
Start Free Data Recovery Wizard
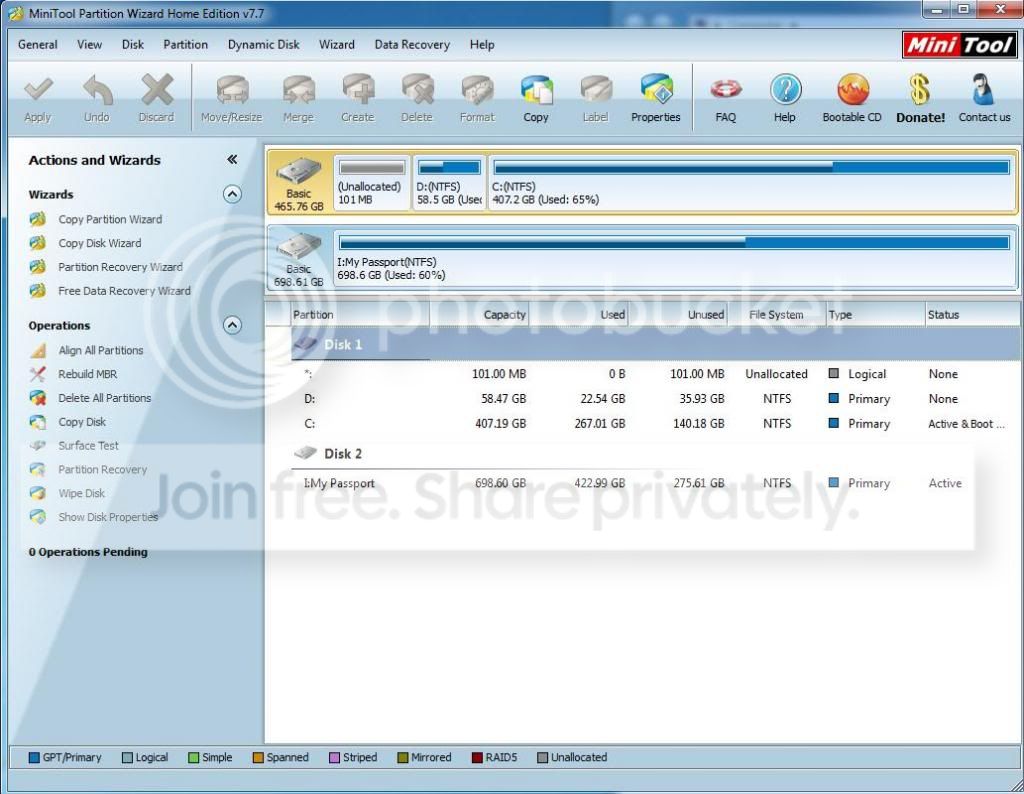point(124,291)
